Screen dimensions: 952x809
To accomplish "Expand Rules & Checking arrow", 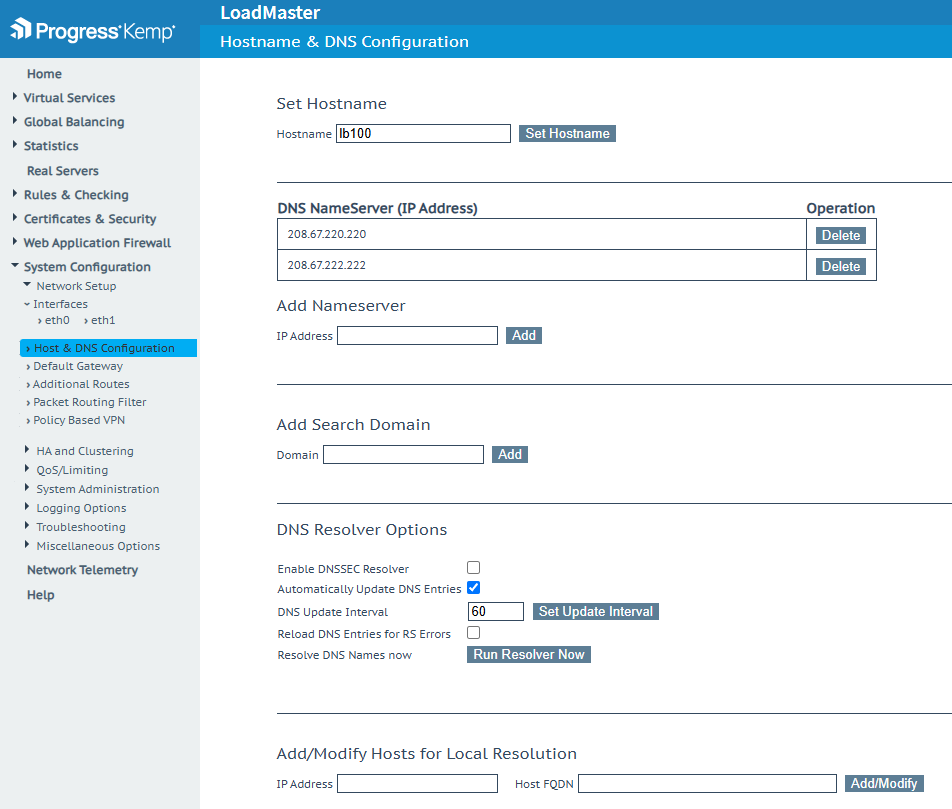I will pyautogui.click(x=15, y=194).
